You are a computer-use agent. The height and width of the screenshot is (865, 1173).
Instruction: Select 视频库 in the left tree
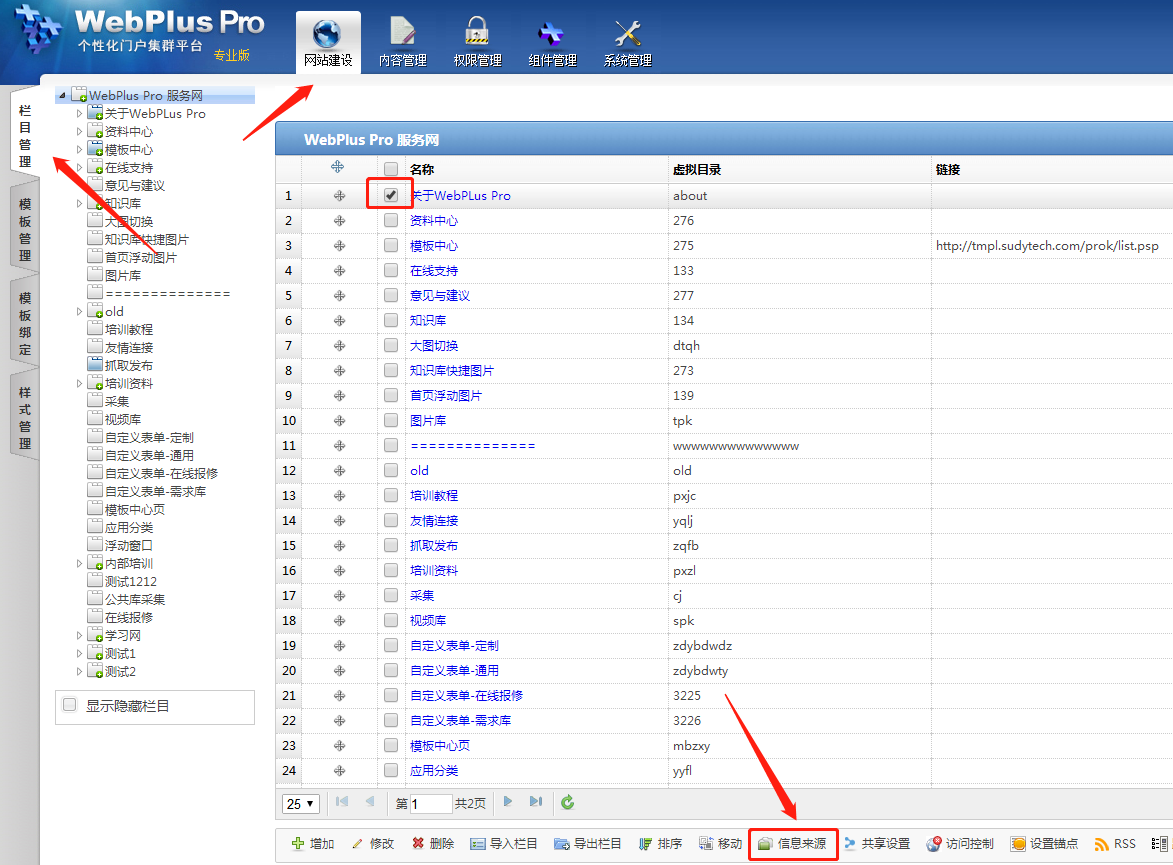pos(122,420)
